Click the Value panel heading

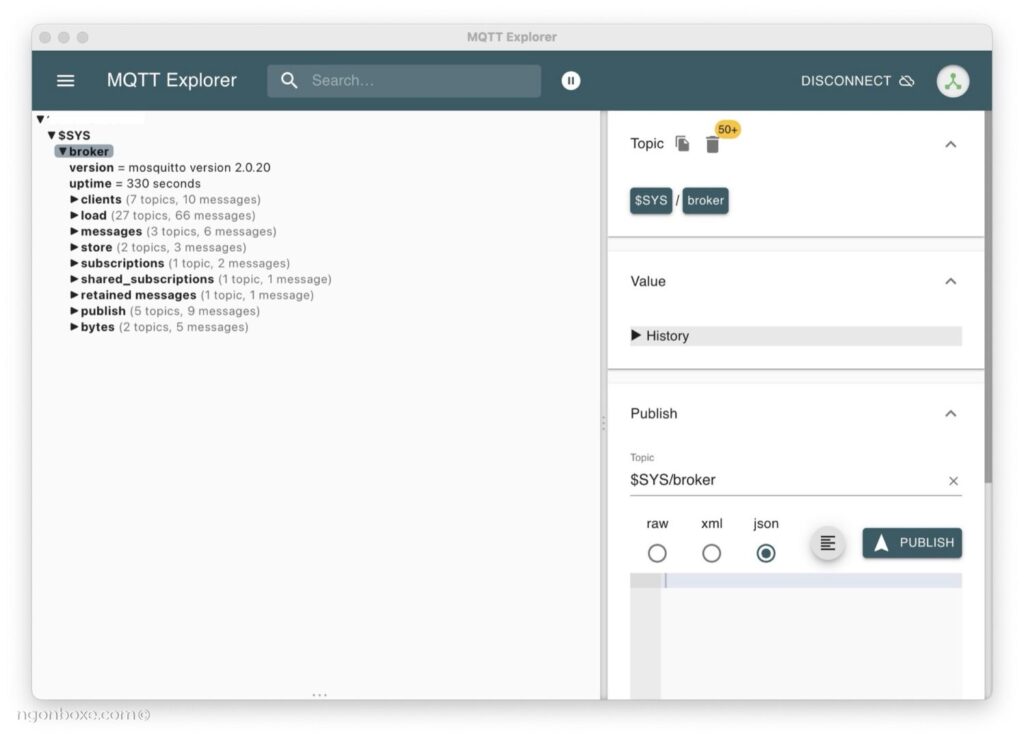(x=648, y=281)
